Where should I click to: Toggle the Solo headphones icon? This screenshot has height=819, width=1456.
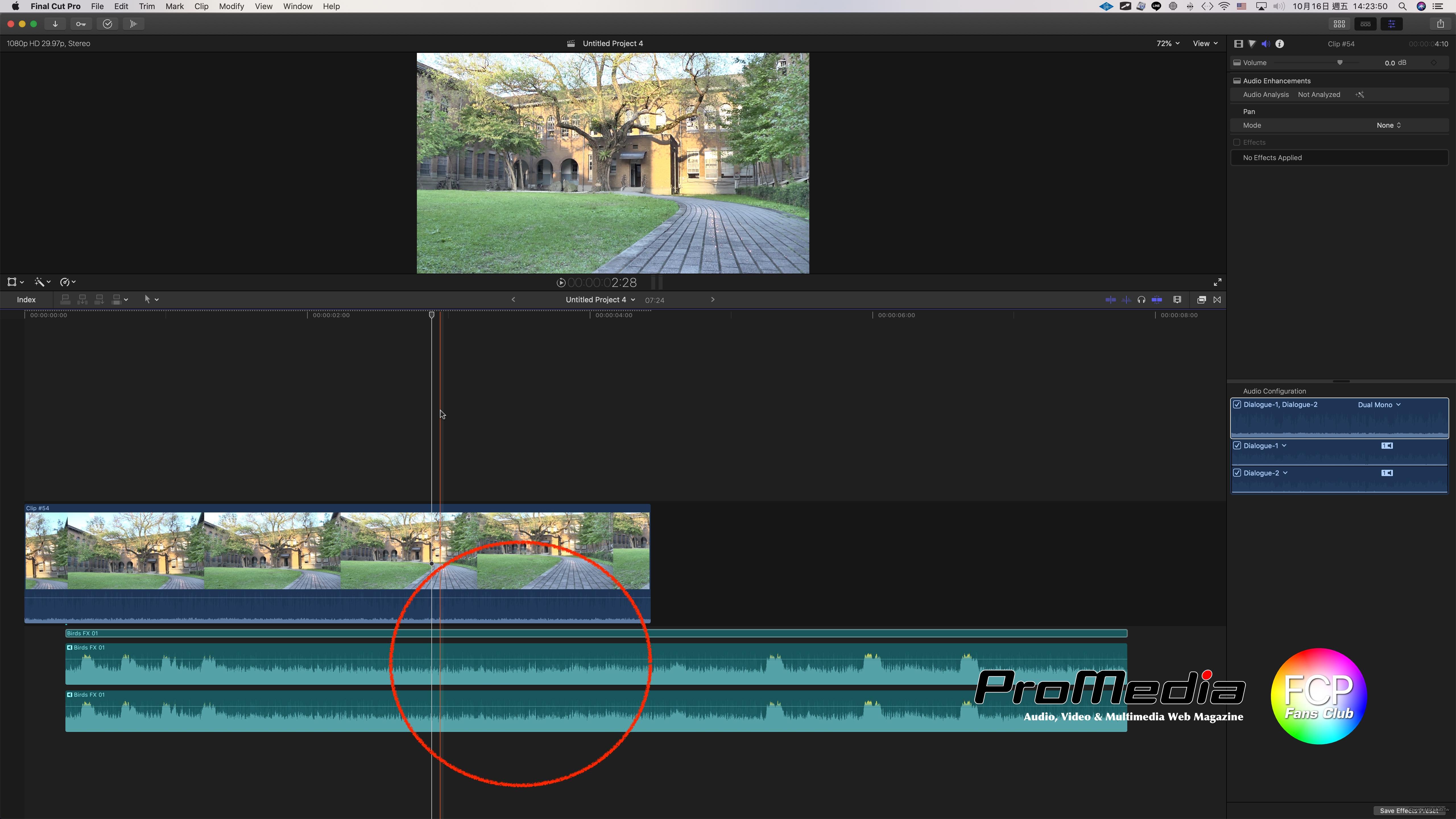pyautogui.click(x=1141, y=299)
